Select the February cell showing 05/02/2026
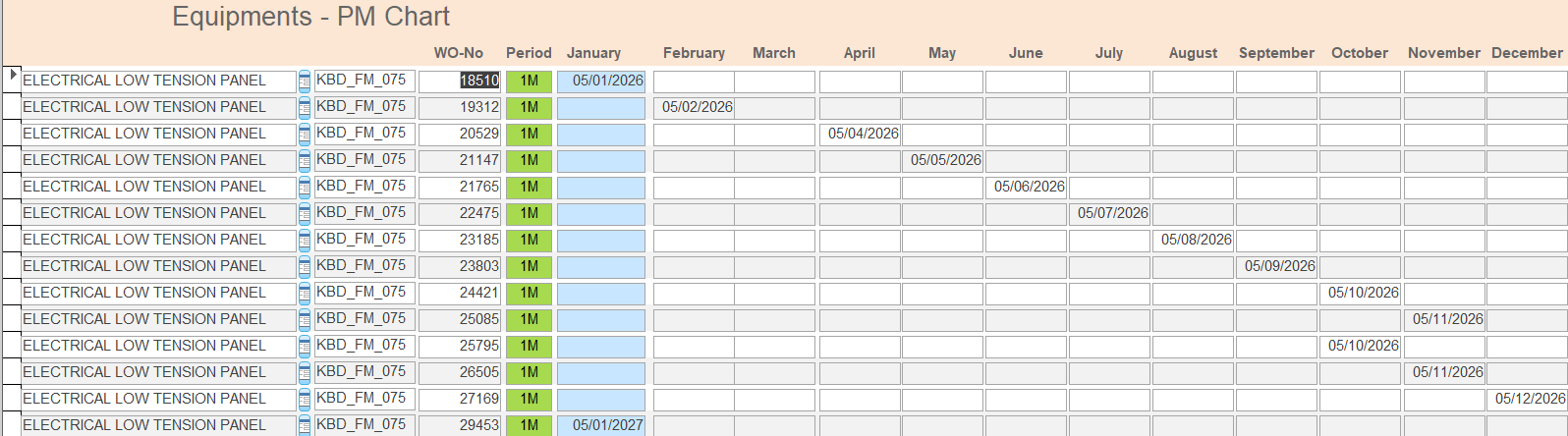 (x=694, y=107)
